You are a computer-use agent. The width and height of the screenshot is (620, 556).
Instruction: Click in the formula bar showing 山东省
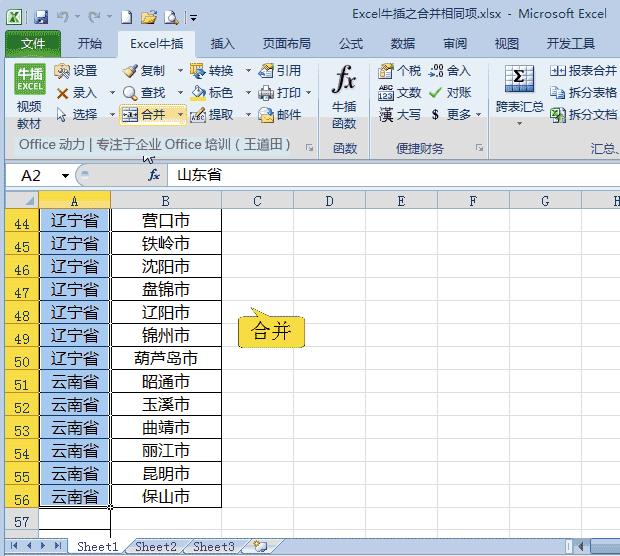(x=394, y=175)
